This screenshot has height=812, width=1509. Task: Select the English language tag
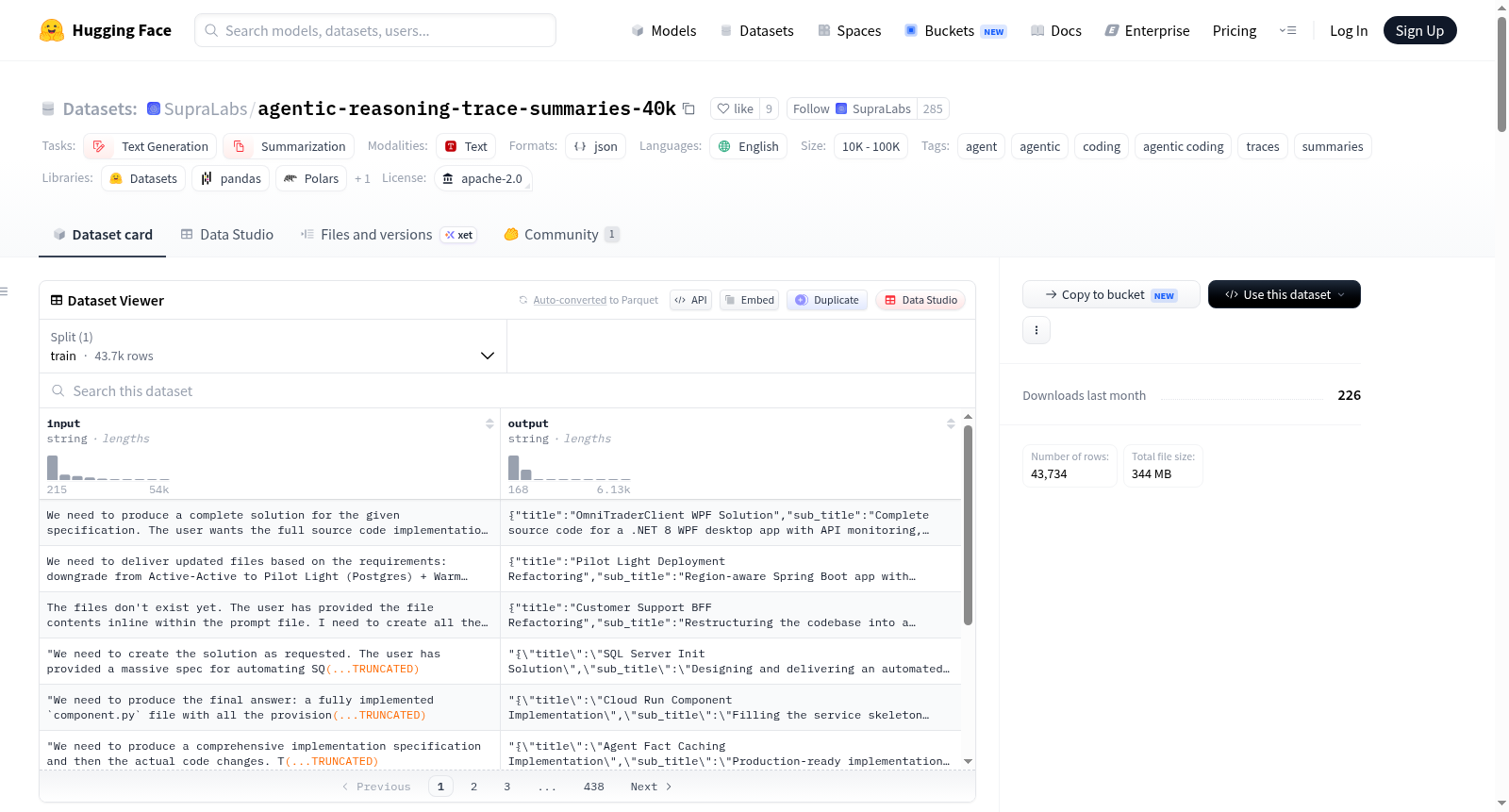pyautogui.click(x=748, y=146)
